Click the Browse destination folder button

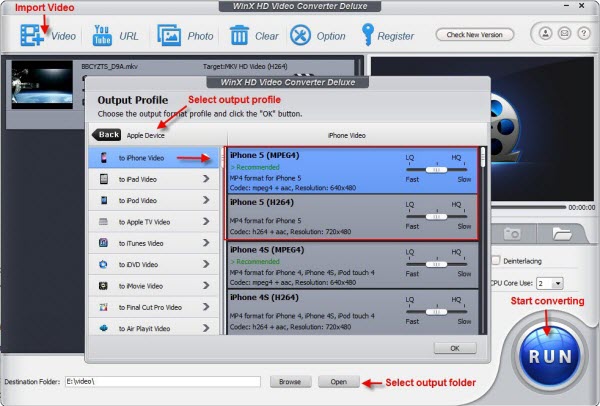[x=290, y=382]
